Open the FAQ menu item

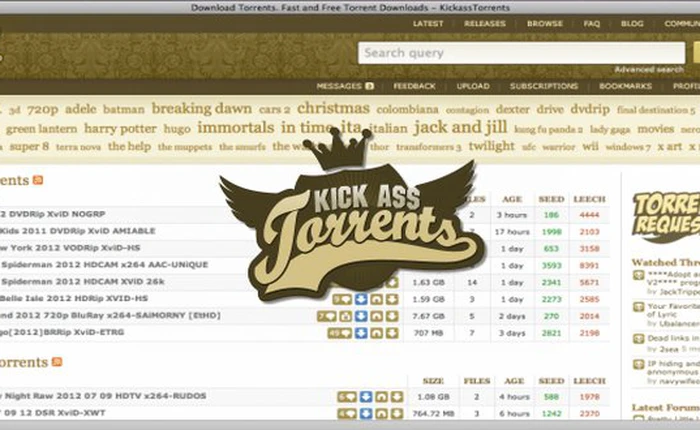pyautogui.click(x=592, y=24)
